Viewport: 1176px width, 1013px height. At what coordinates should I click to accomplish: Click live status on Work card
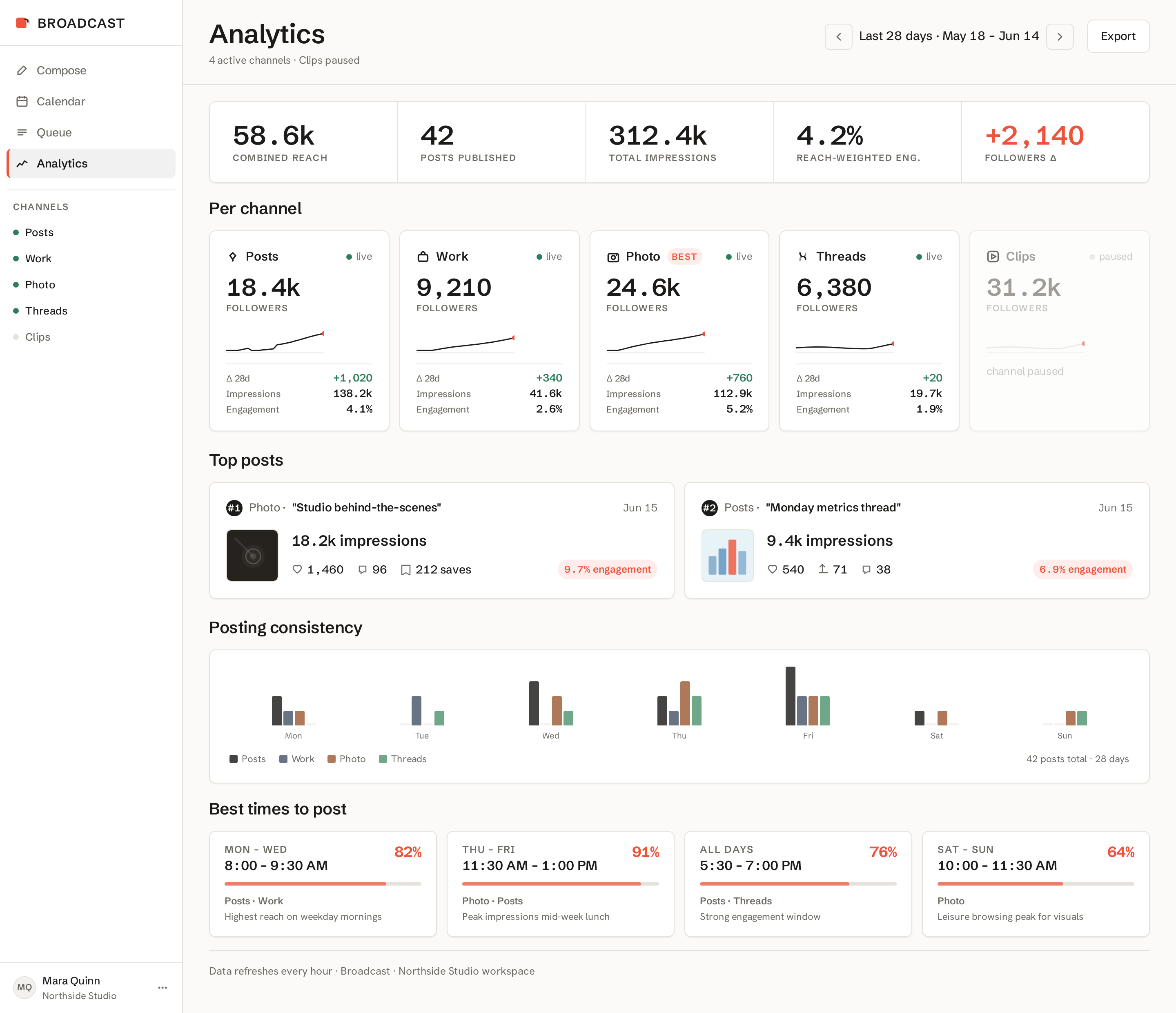pyautogui.click(x=549, y=257)
